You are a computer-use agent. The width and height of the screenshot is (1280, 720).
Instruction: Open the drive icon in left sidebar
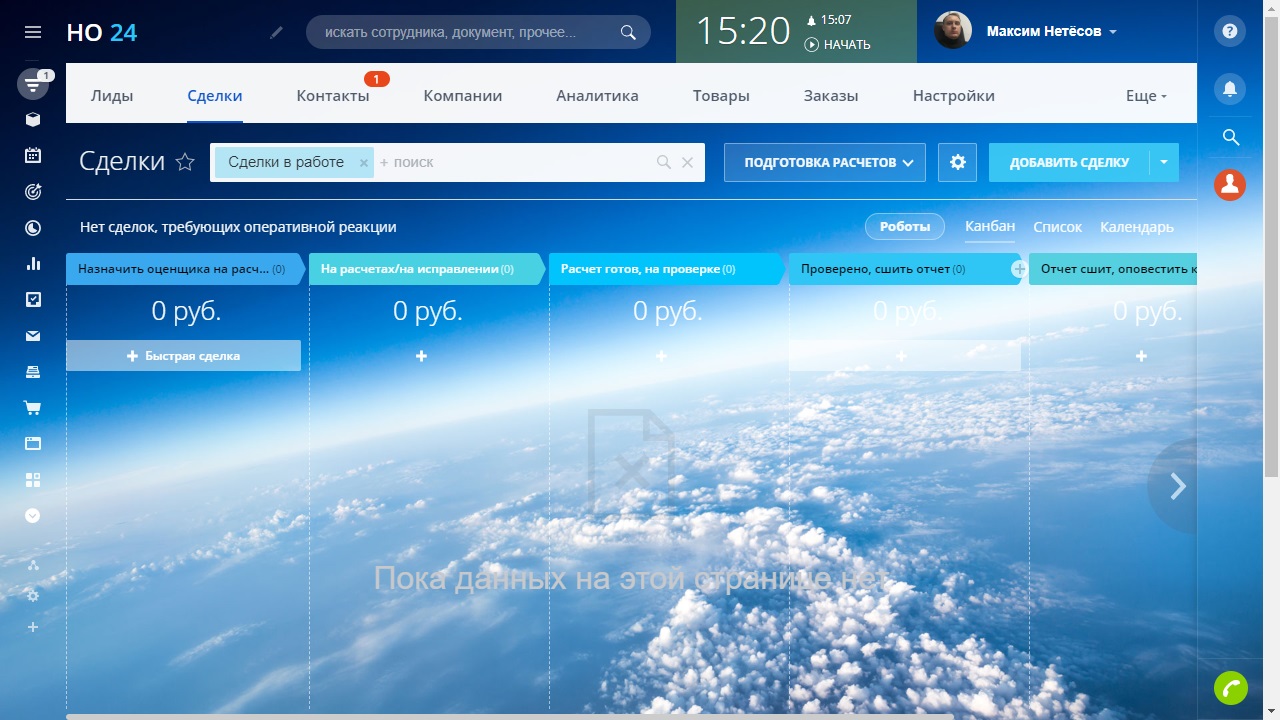point(33,372)
